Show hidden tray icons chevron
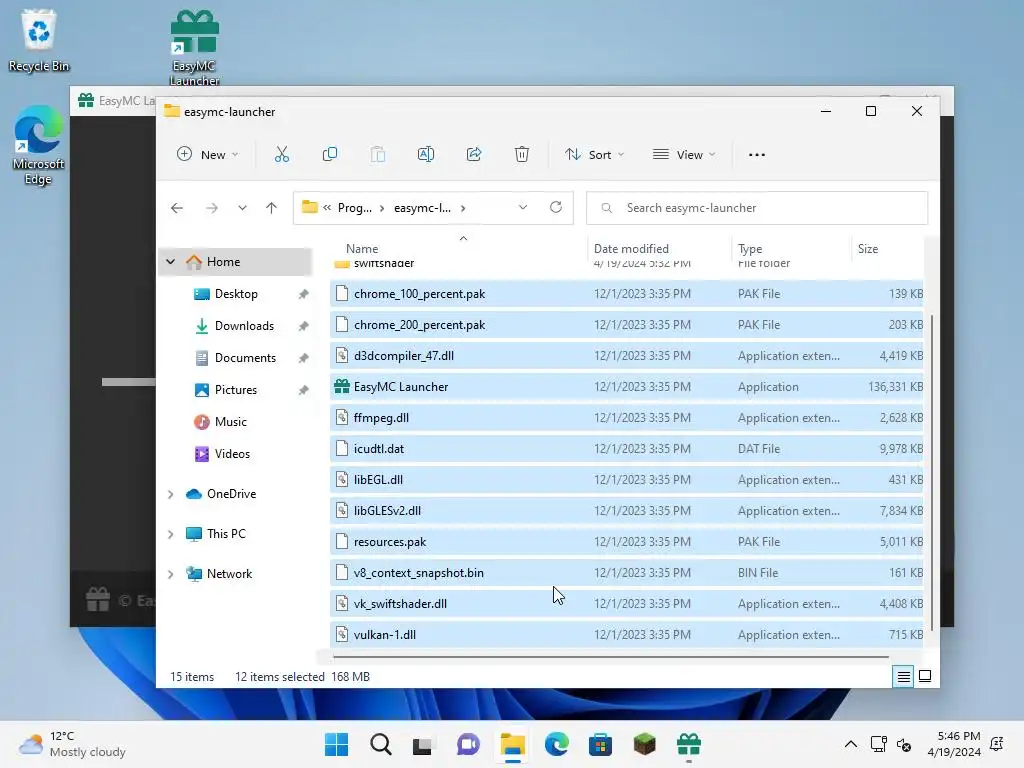This screenshot has height=768, width=1024. pos(851,744)
